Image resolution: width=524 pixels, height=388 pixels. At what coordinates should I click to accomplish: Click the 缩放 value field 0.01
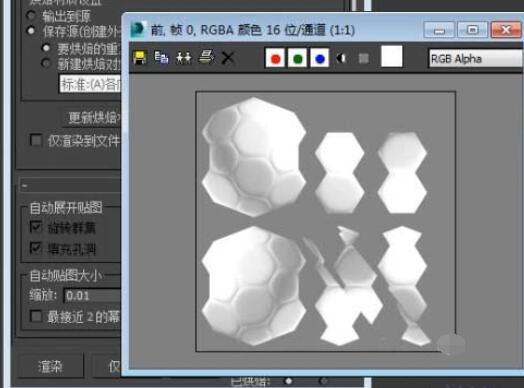(93, 296)
